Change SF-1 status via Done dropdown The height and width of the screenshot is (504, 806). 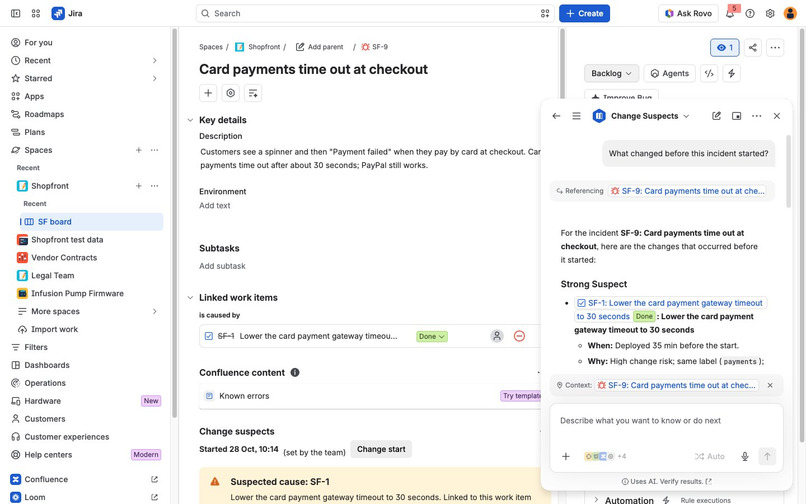[x=432, y=336]
